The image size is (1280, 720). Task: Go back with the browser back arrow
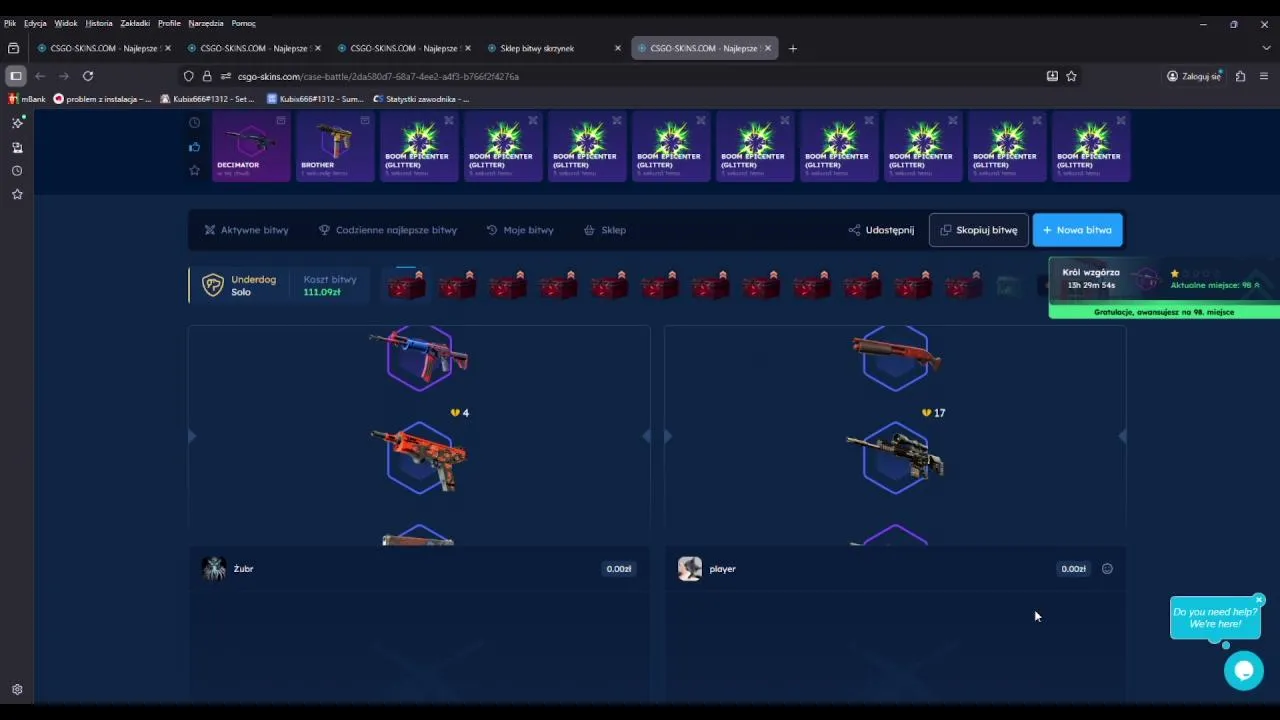coord(40,76)
